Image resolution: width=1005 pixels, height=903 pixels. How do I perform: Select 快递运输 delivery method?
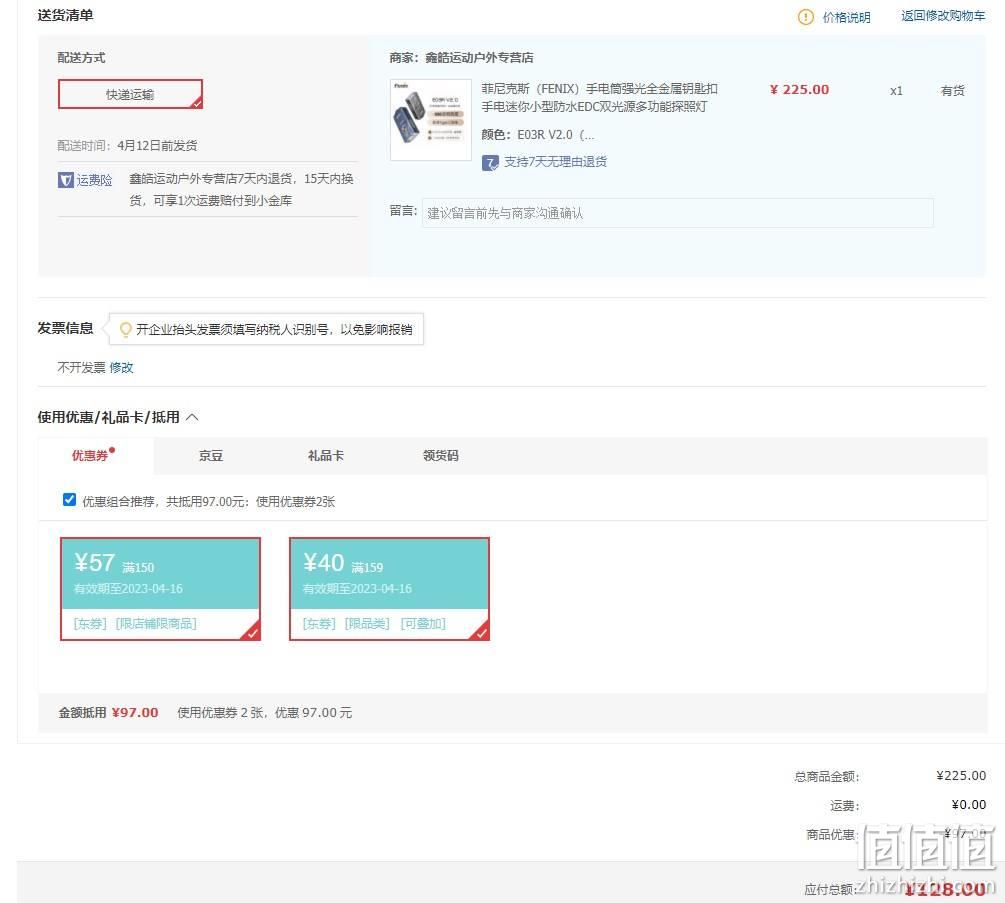point(130,94)
